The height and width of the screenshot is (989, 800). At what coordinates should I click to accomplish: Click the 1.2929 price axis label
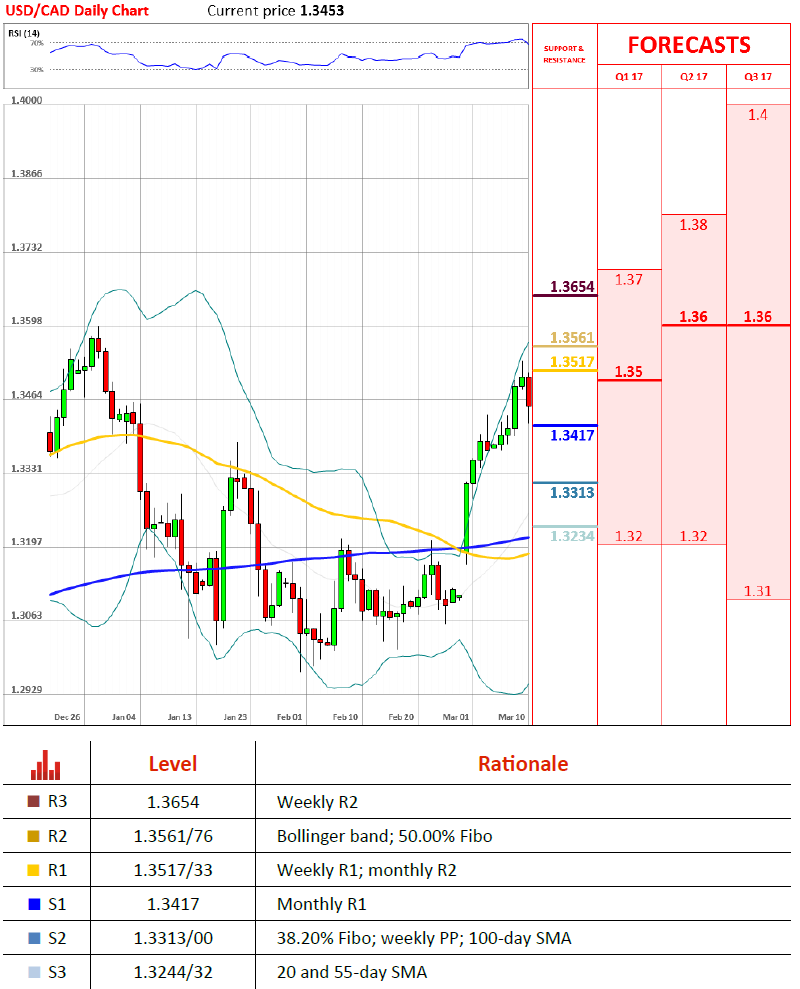(26, 689)
